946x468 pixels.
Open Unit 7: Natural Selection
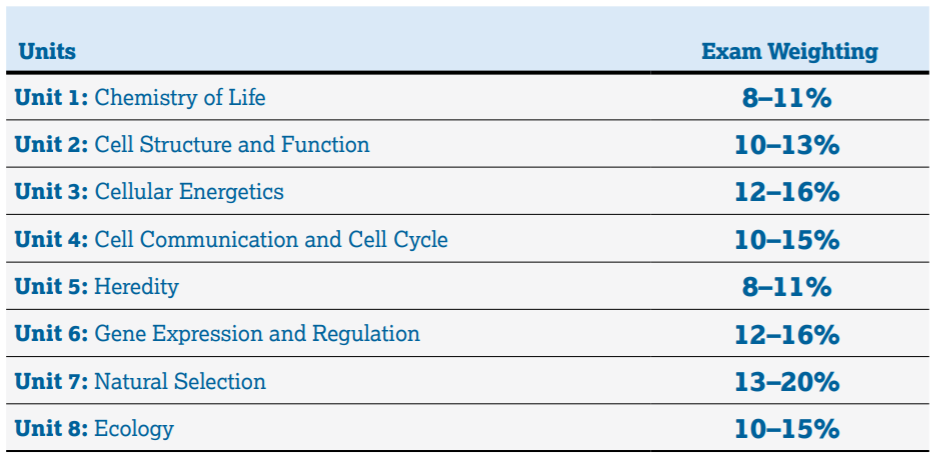coord(140,381)
